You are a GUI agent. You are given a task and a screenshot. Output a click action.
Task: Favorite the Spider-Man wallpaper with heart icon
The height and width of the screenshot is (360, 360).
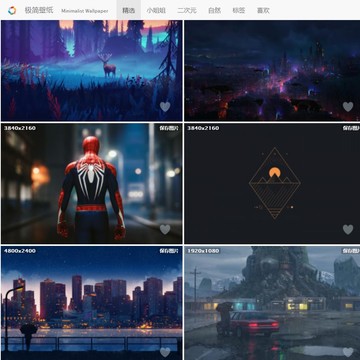coord(165,229)
